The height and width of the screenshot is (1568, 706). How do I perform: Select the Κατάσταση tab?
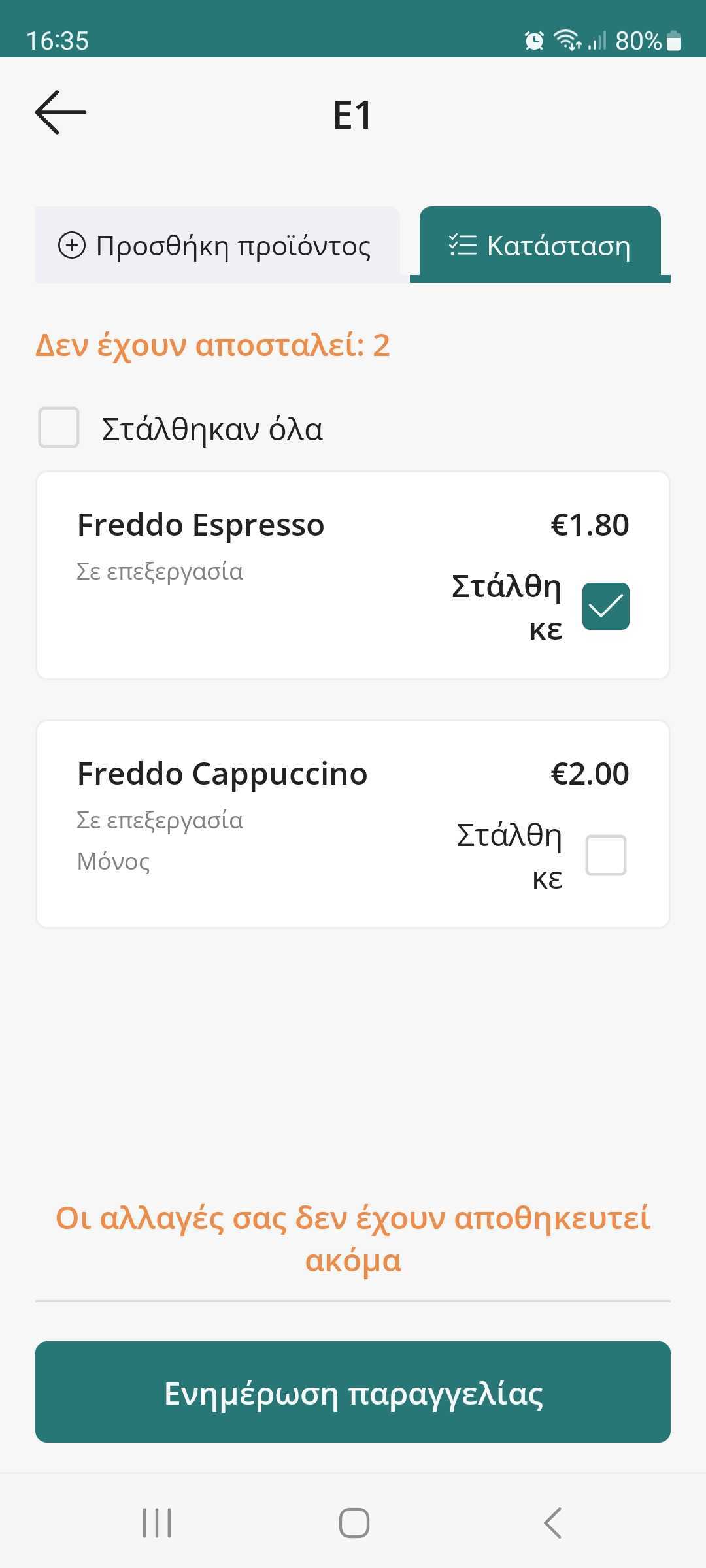[x=540, y=246]
